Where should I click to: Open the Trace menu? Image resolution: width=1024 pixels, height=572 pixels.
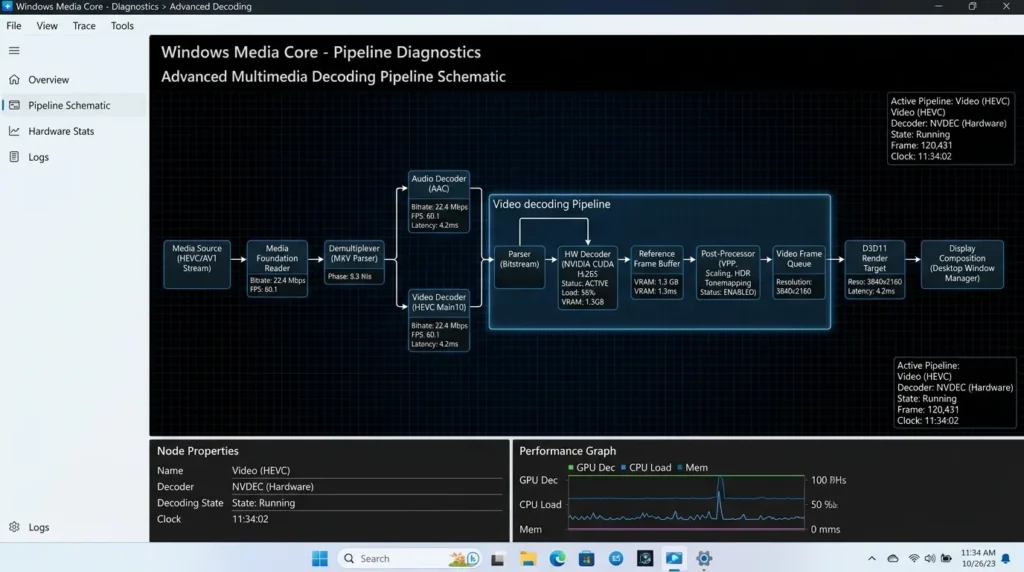tap(84, 25)
